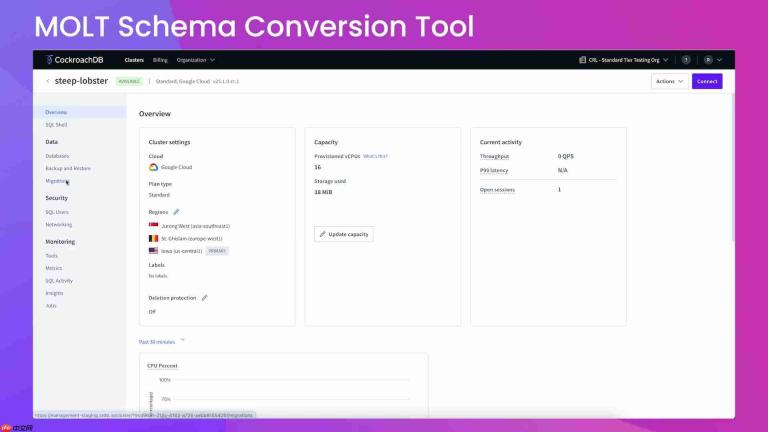The image size is (768, 432).
Task: Open SQL Shell in the sidebar
Action: [x=56, y=125]
